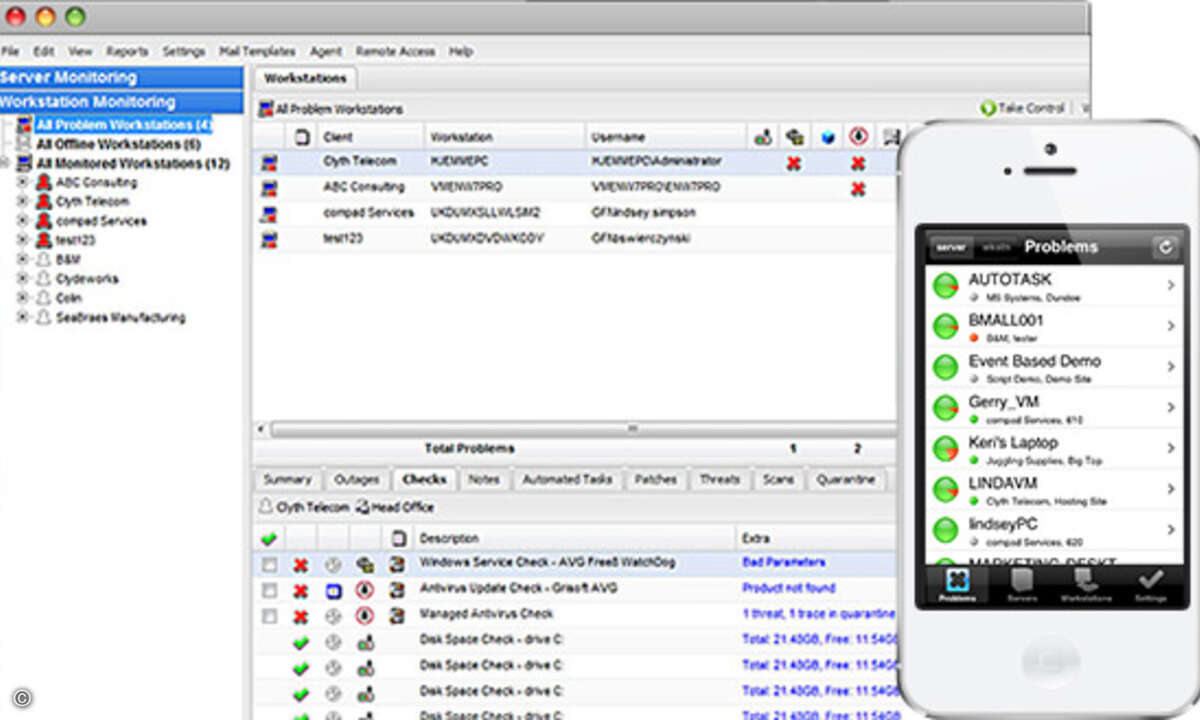The width and height of the screenshot is (1200, 720).
Task: Switch to the Patches tab
Action: [656, 480]
